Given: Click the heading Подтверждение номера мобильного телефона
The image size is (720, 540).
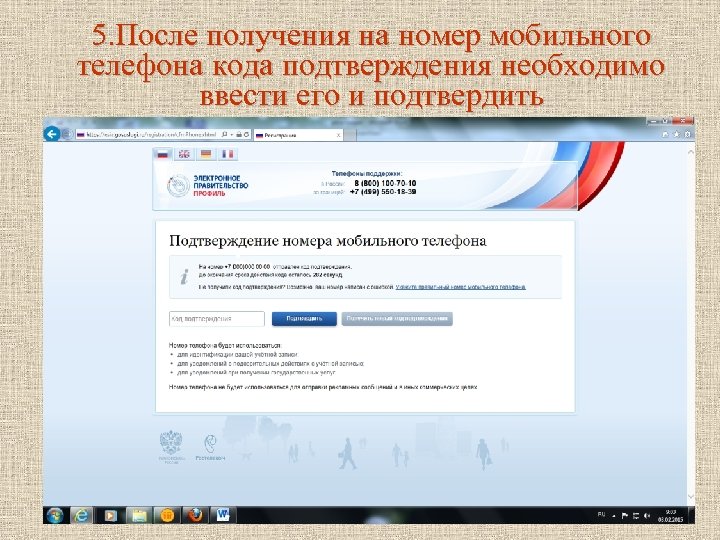Looking at the screenshot, I should click(328, 241).
